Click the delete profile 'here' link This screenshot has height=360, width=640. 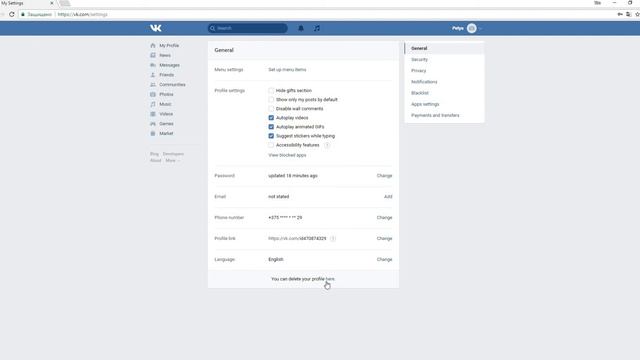click(x=330, y=279)
